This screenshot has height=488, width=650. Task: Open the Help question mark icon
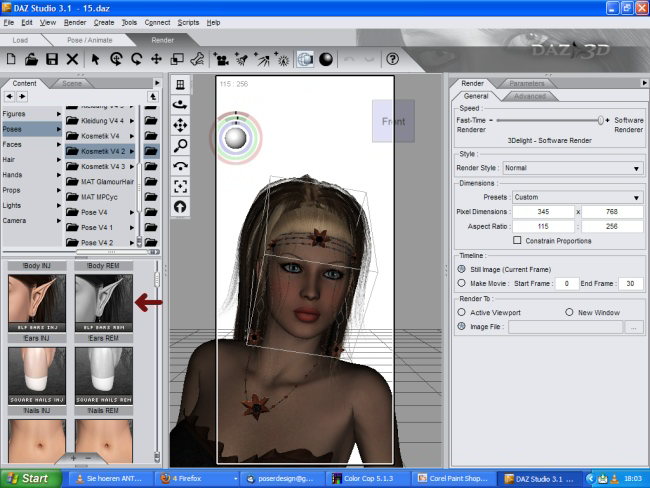click(x=392, y=59)
